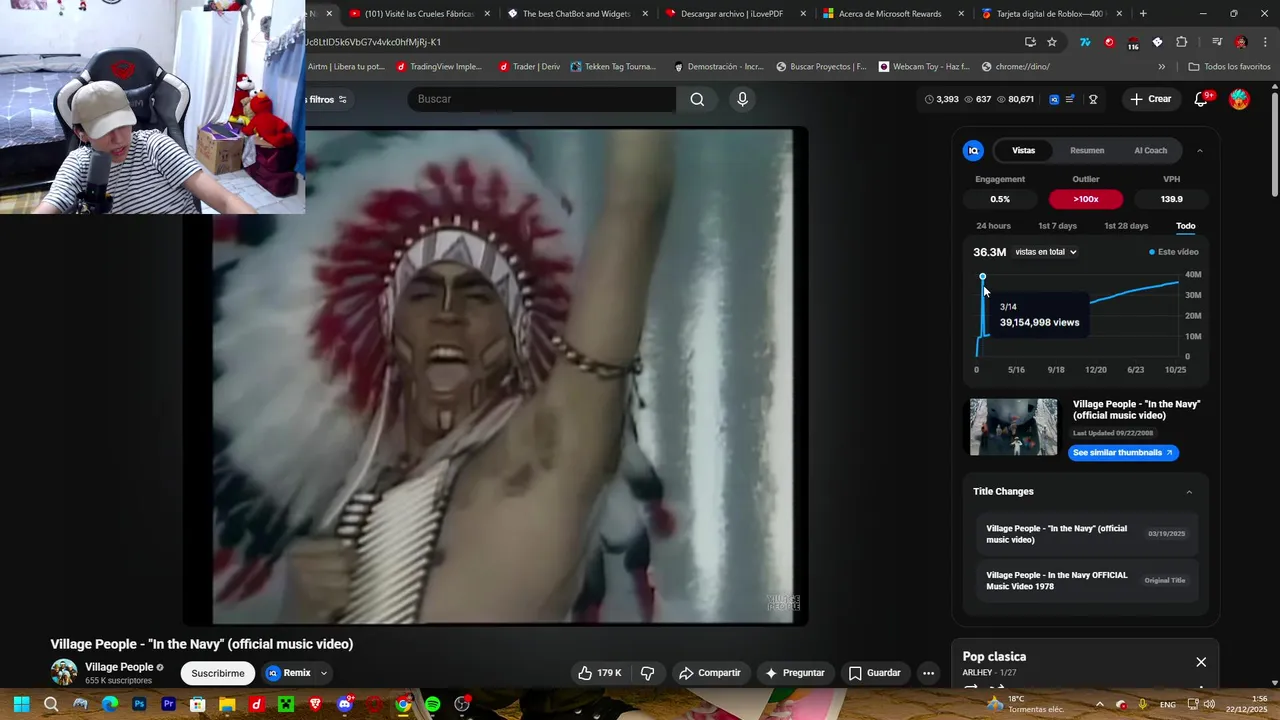Click the Crear button

click(1150, 99)
